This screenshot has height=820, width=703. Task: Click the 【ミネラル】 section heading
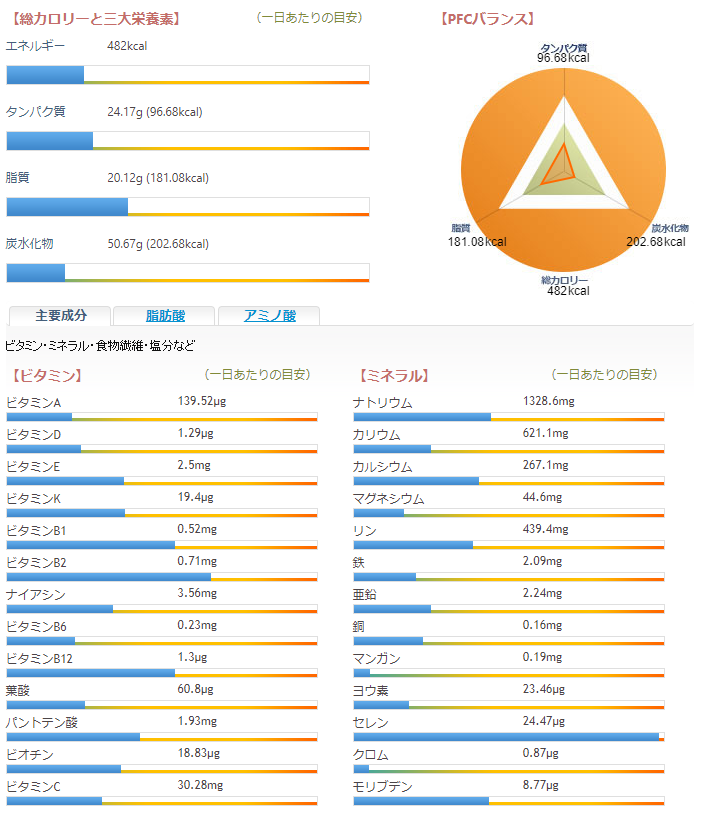coord(393,376)
